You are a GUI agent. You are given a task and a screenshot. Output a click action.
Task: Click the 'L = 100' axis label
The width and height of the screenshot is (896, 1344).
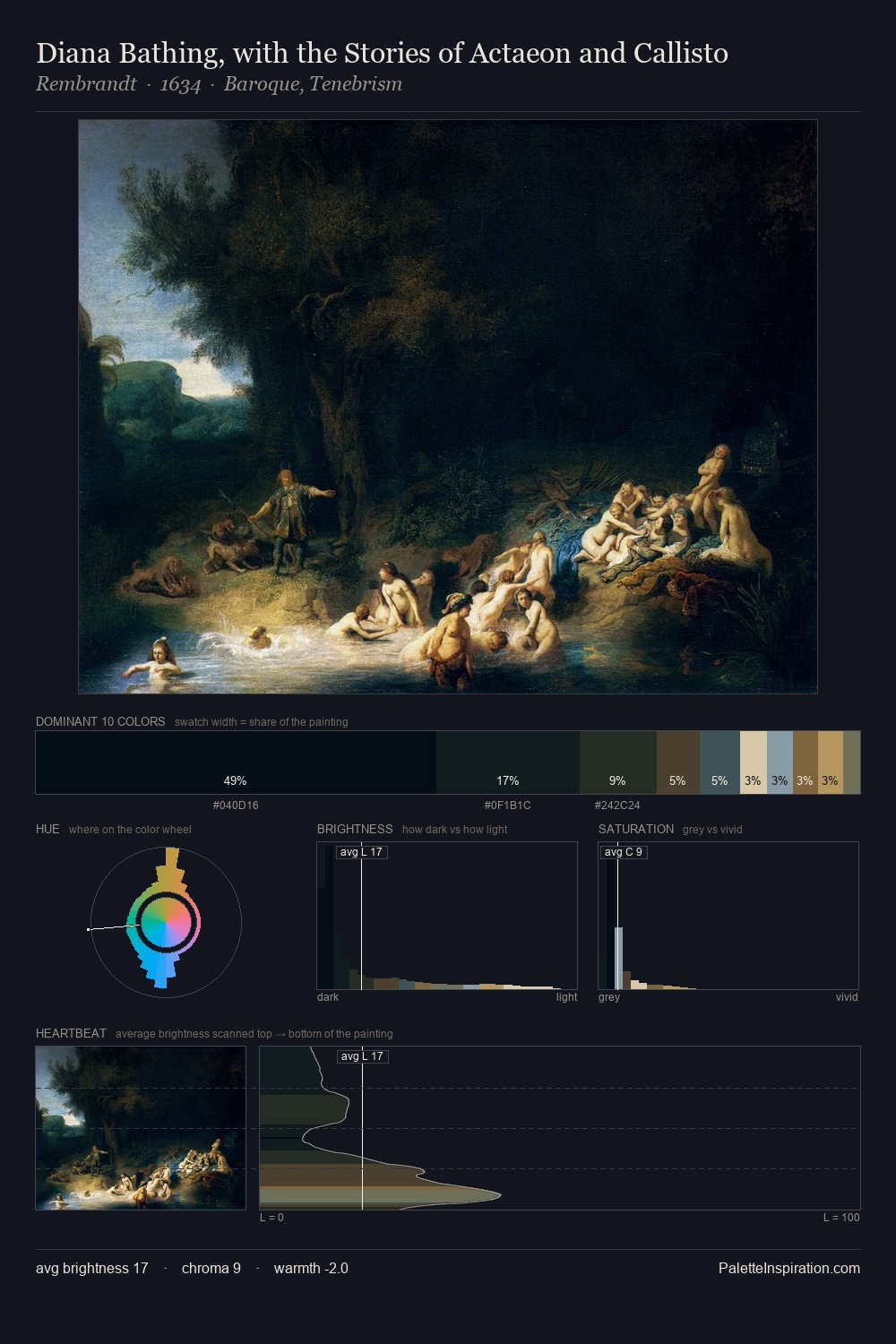(841, 1218)
